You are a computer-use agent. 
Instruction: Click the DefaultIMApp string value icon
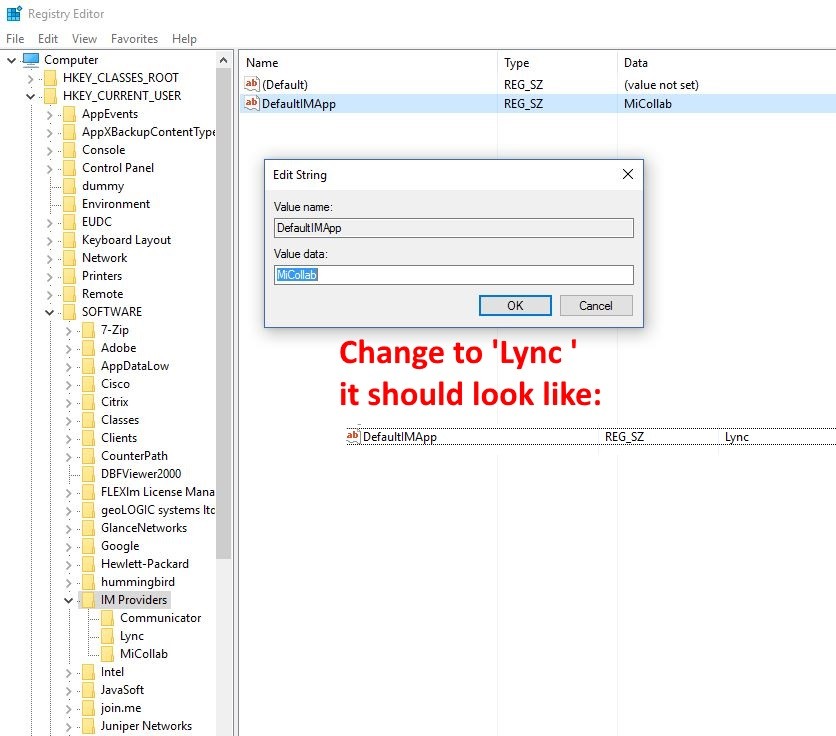point(252,103)
